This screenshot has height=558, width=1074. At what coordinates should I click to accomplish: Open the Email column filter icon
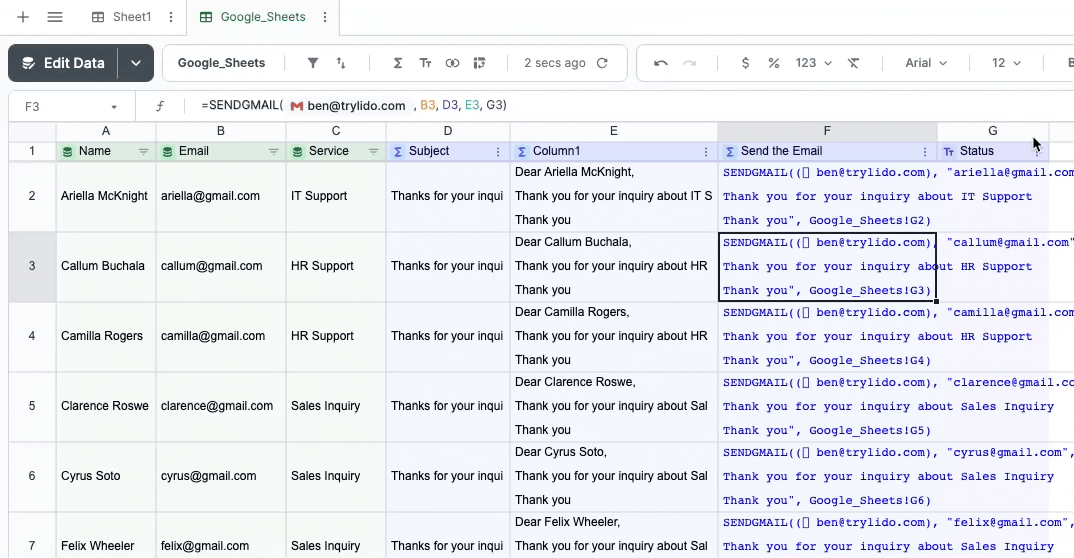point(273,151)
